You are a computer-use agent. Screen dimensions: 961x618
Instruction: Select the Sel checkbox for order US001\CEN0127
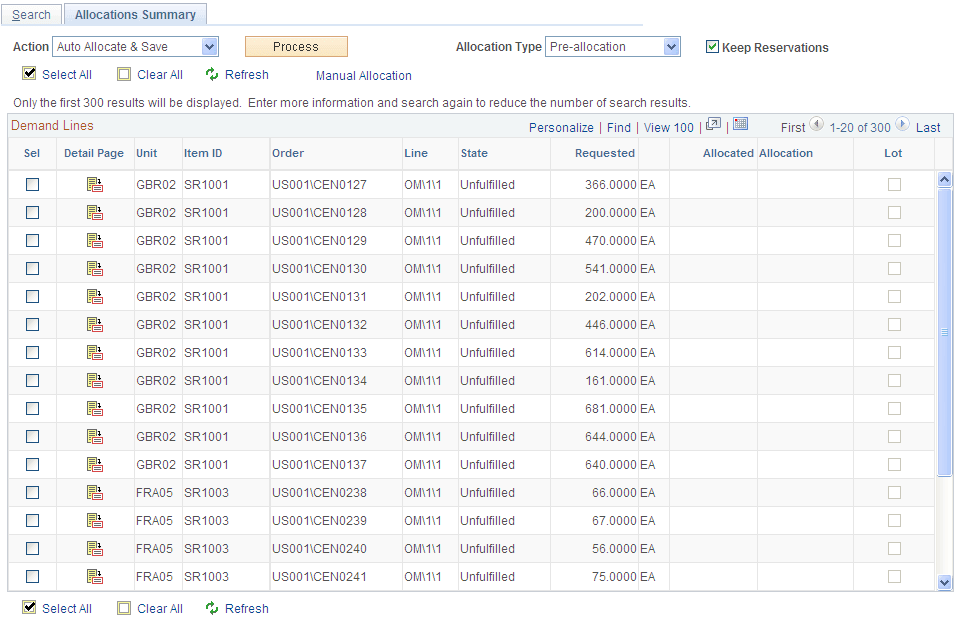31,184
